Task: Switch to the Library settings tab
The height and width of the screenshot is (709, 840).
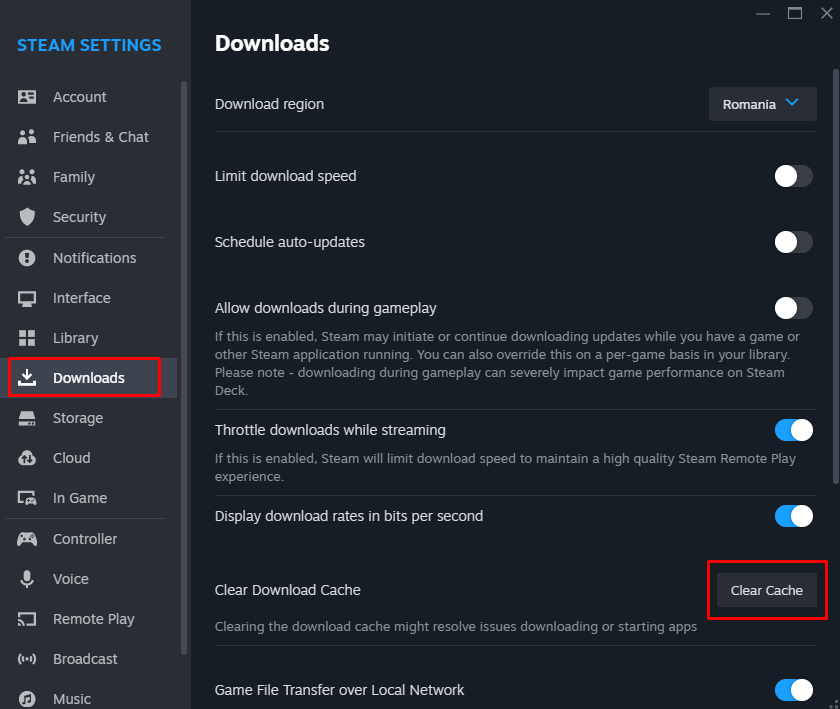Action: (75, 338)
